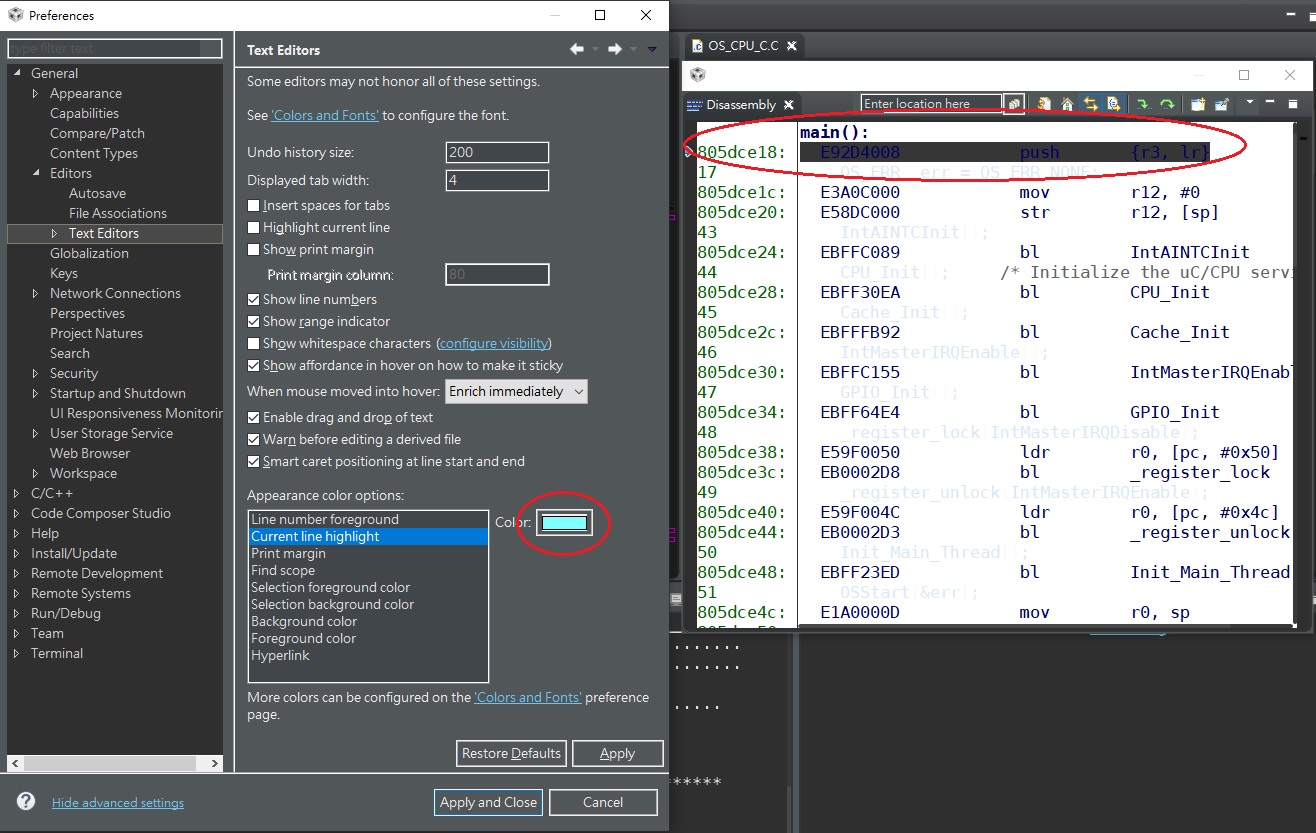Viewport: 1316px width, 833px height.
Task: Close the OS_CPU_C.C editor tab
Action: pos(791,46)
